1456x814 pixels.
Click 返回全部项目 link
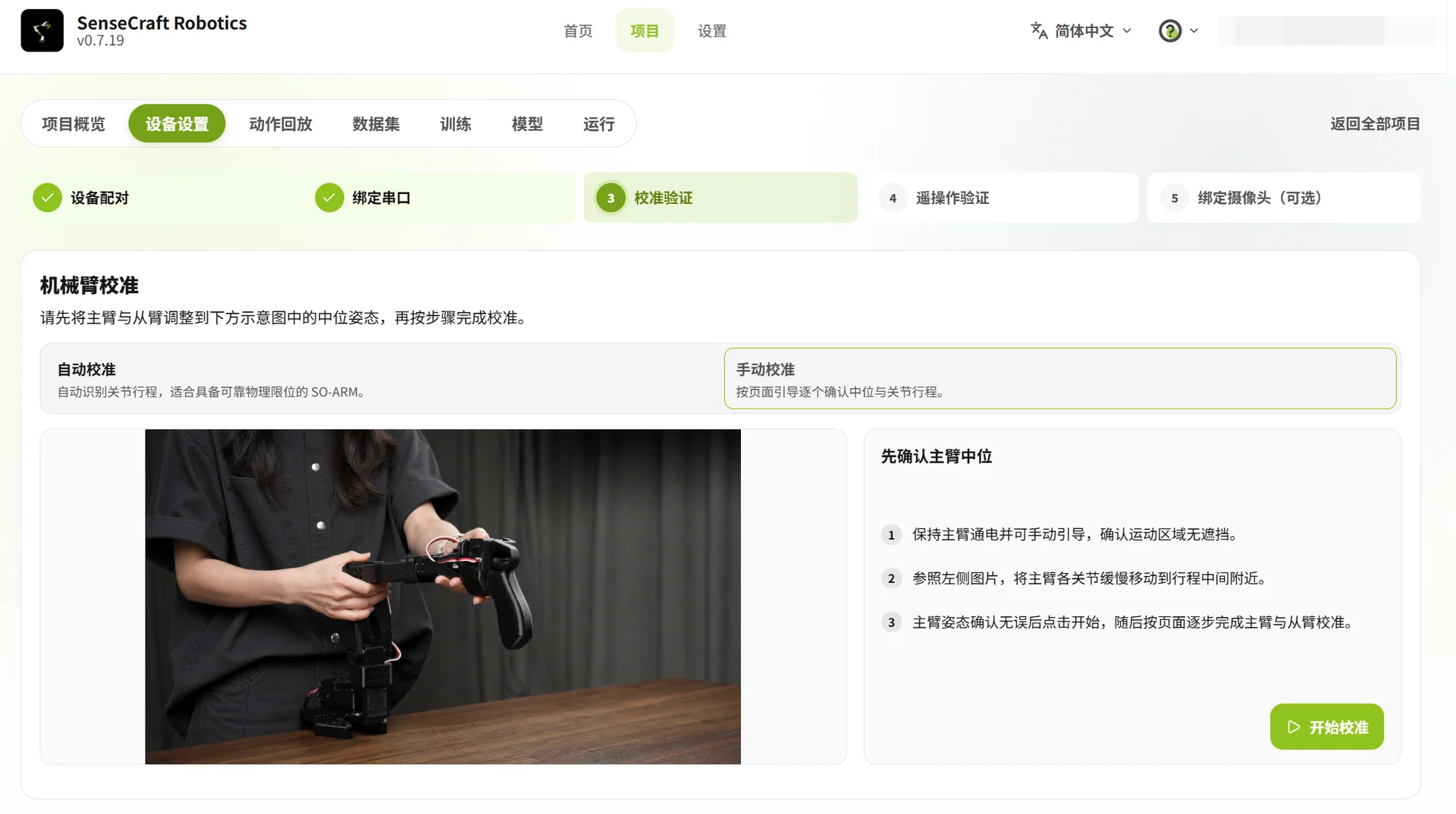(x=1375, y=124)
